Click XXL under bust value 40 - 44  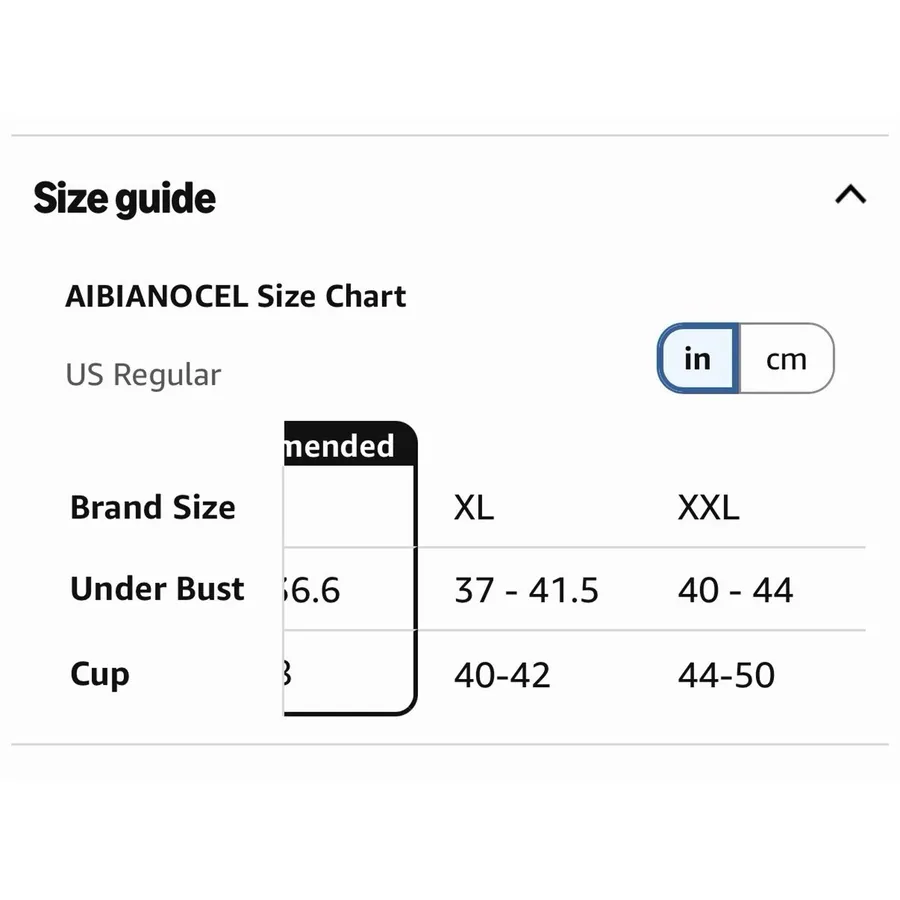coord(735,589)
